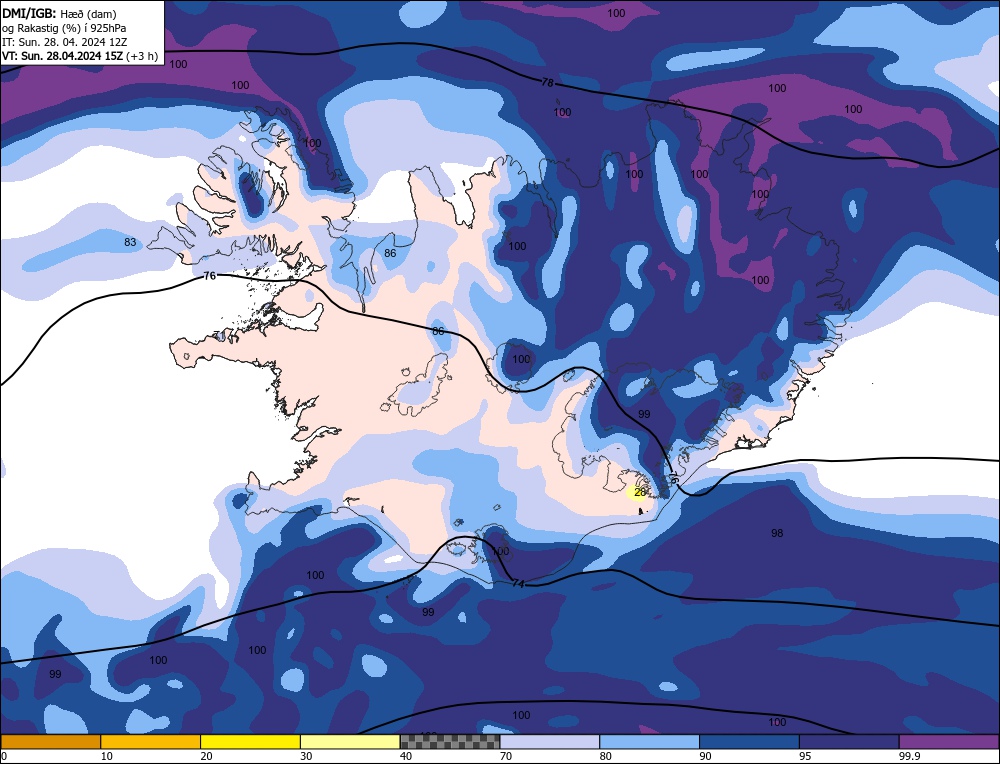This screenshot has height=764, width=1000.
Task: Click the 'VT: Sun. 28.04.2024 15Z' line
Action: (x=62, y=56)
